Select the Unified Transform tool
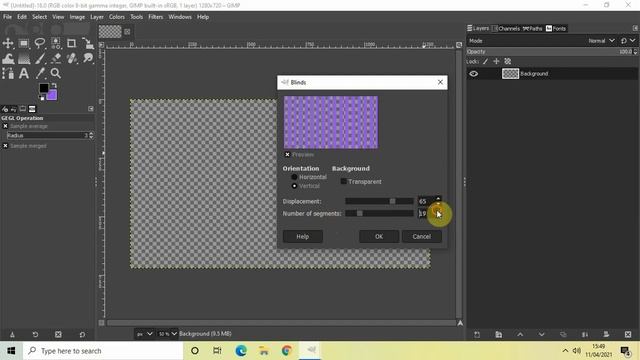 [x=88, y=43]
